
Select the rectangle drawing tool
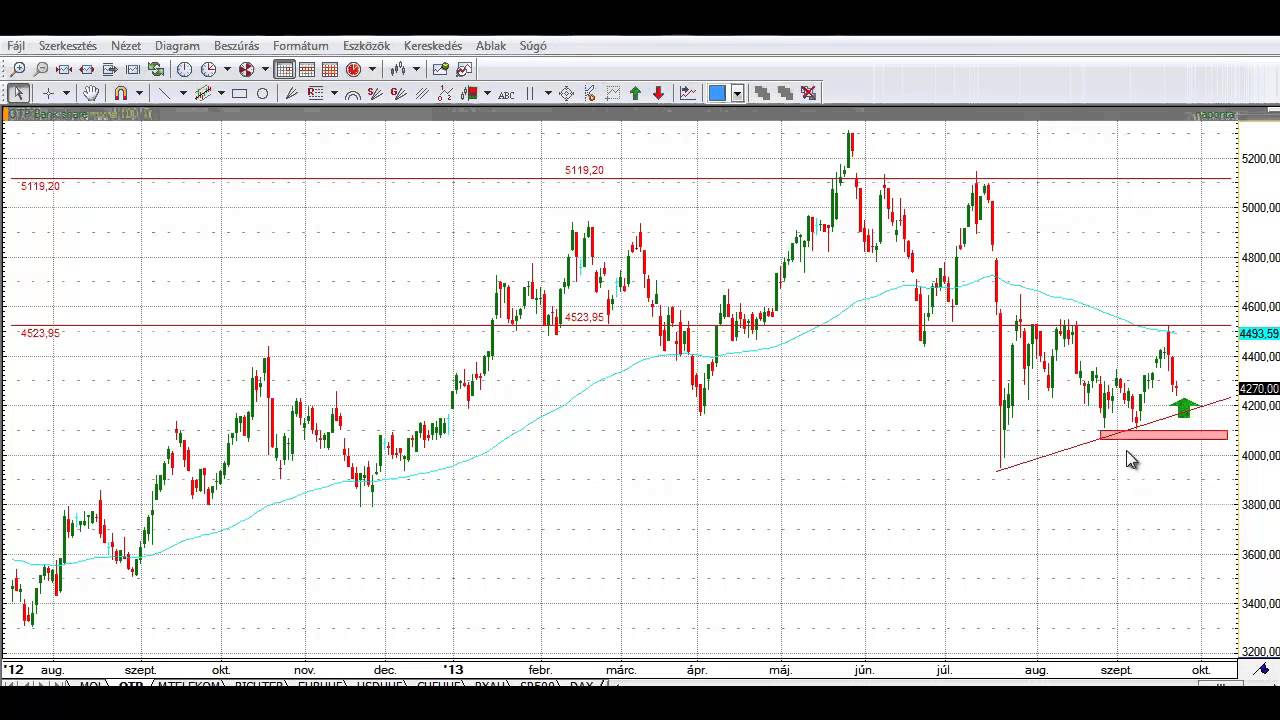tap(239, 93)
